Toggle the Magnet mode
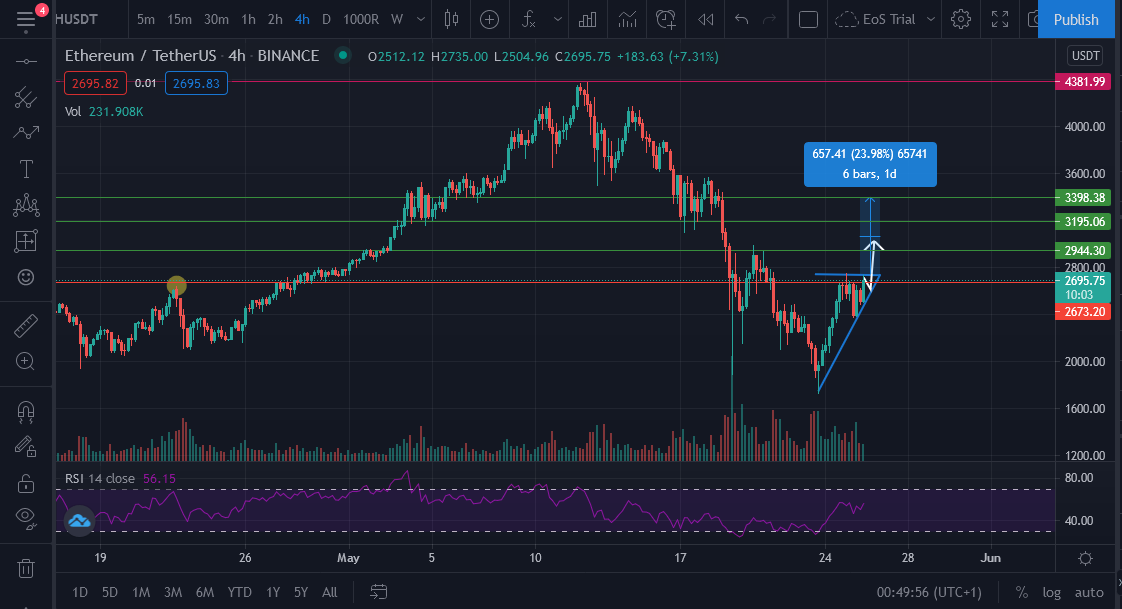Screen dimensions: 1122x609 coord(26,411)
